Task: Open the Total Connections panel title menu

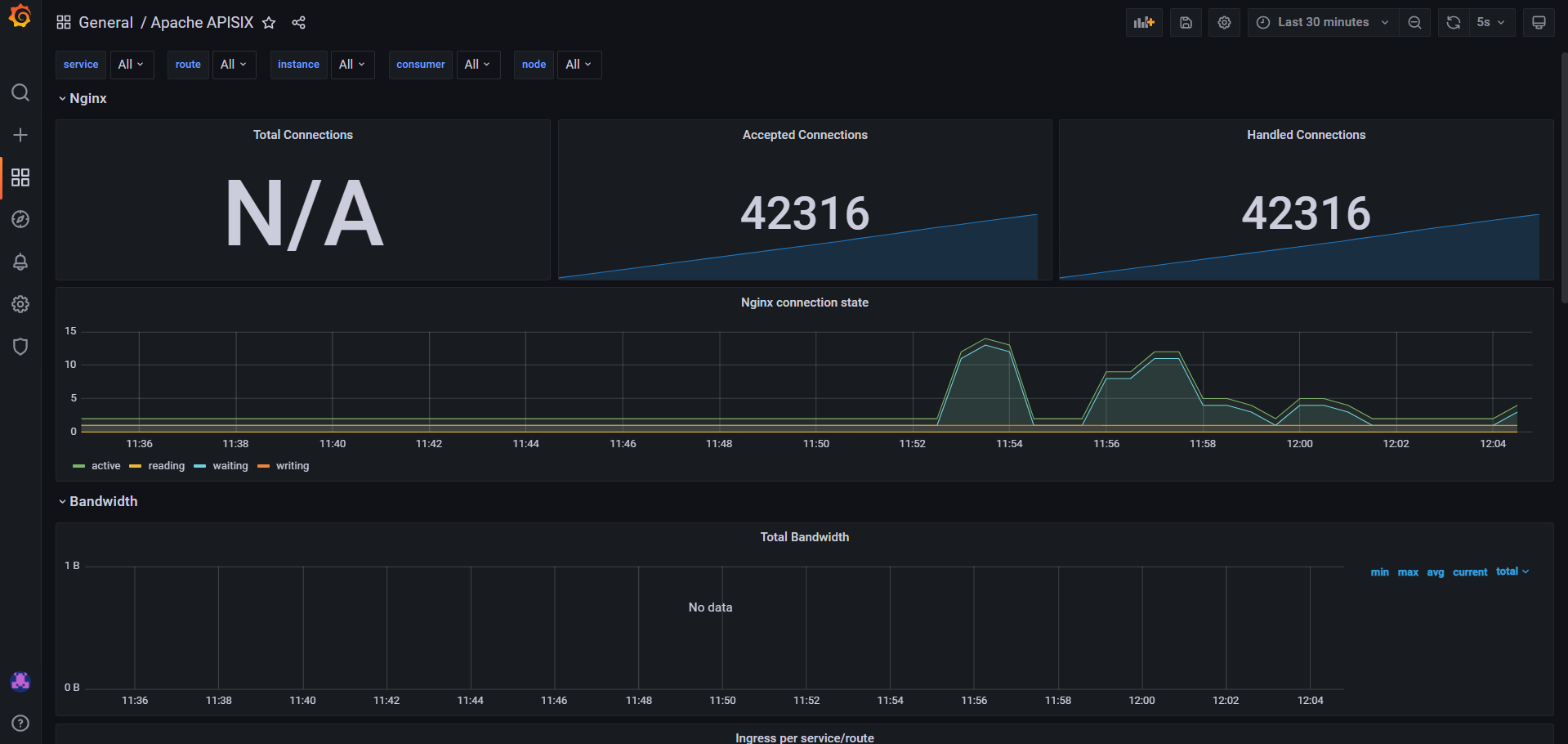Action: point(303,135)
